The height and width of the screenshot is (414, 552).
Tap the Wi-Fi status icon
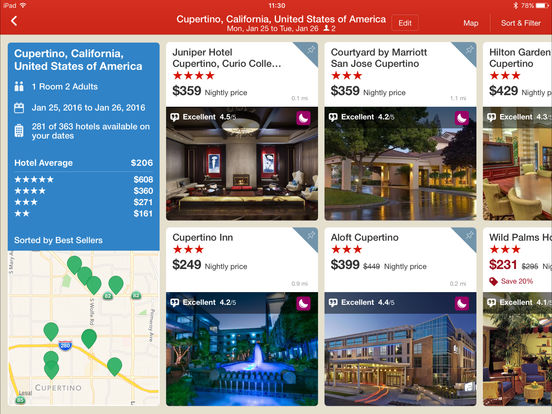23,6
